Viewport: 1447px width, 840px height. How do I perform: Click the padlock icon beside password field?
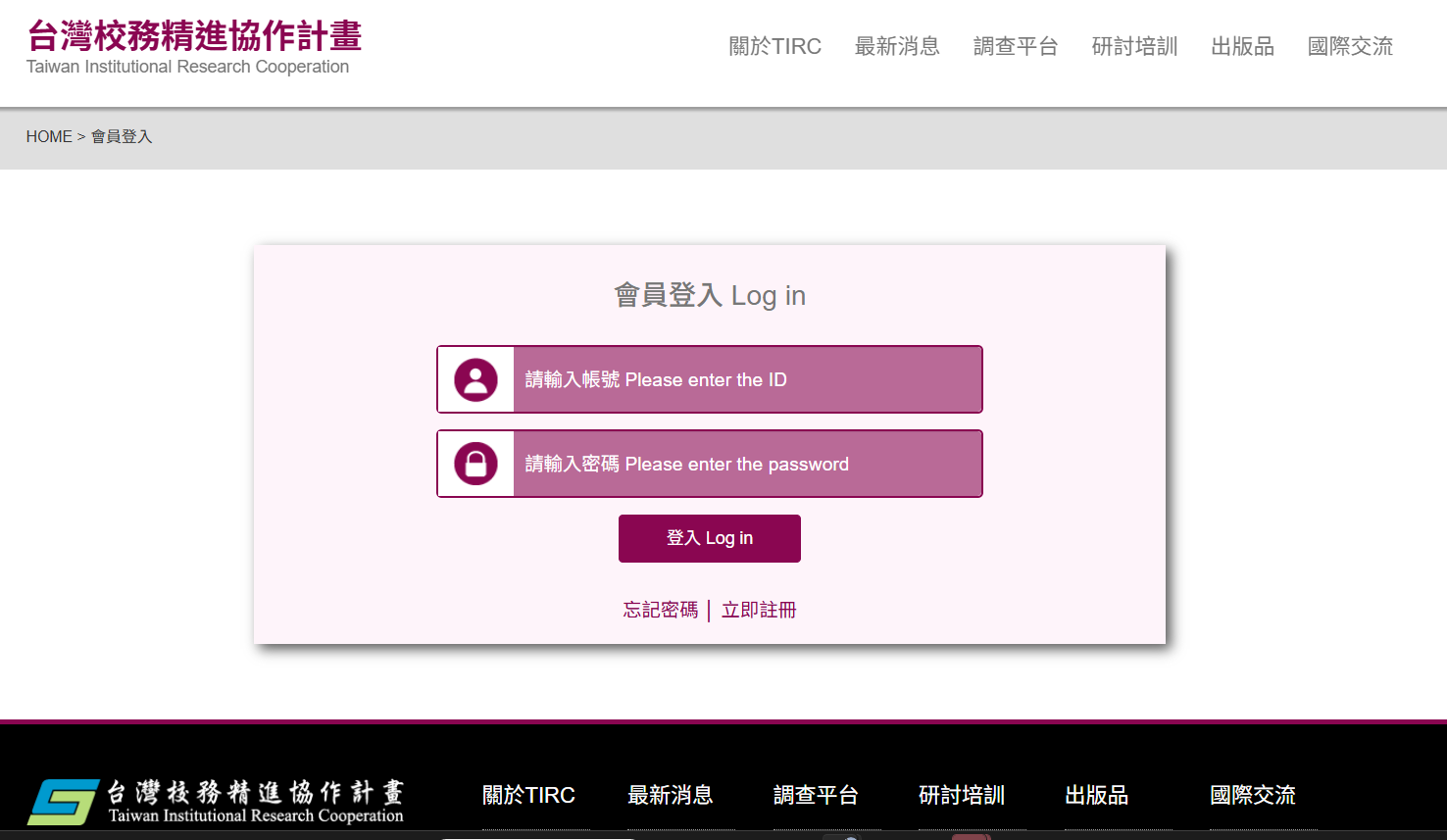[x=475, y=464]
